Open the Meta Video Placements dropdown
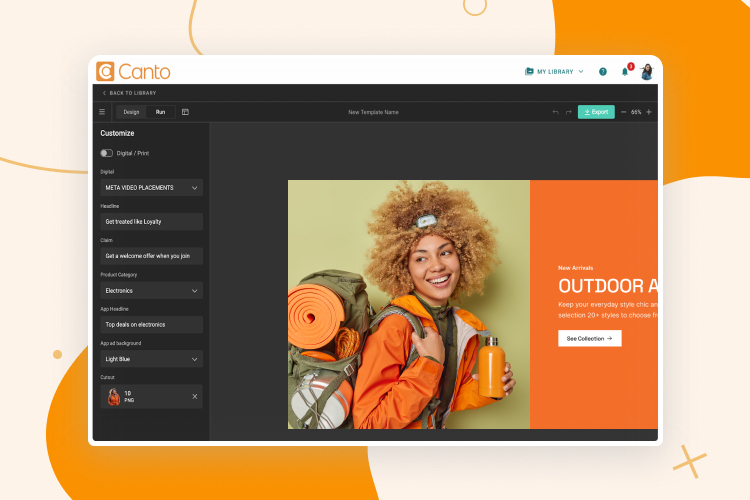 pyautogui.click(x=151, y=188)
